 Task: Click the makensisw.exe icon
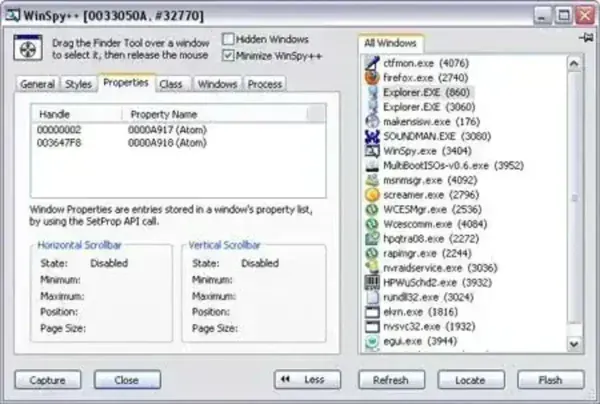click(x=372, y=122)
